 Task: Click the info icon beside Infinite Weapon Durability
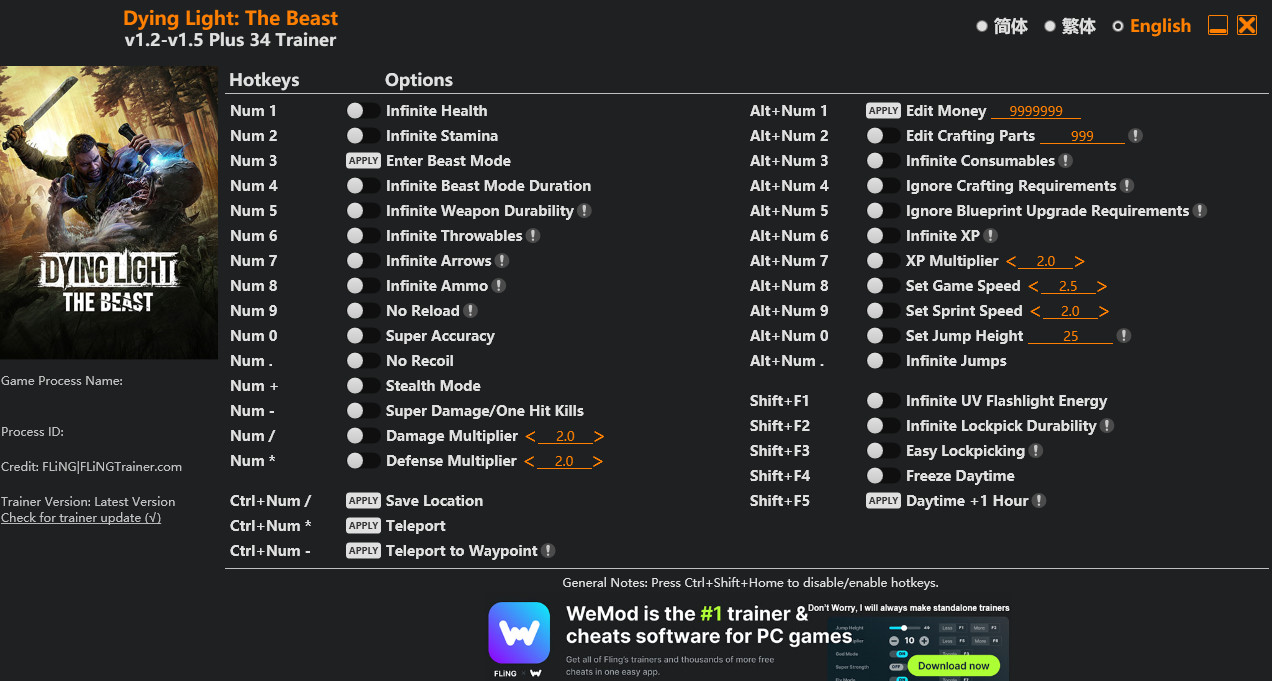click(x=584, y=211)
